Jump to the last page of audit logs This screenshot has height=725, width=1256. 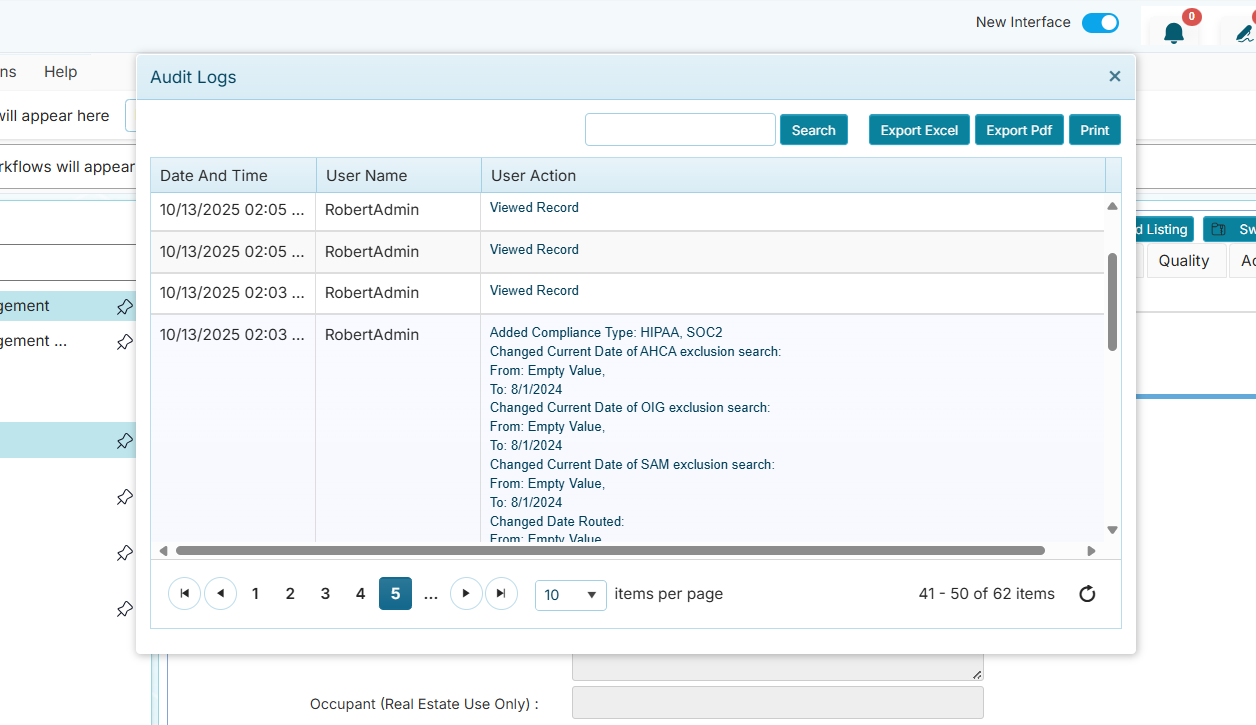tap(501, 593)
